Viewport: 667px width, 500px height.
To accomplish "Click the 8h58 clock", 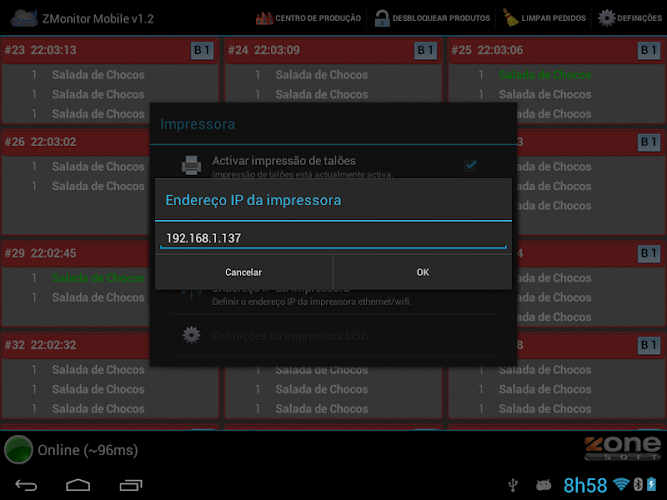I will click(585, 486).
